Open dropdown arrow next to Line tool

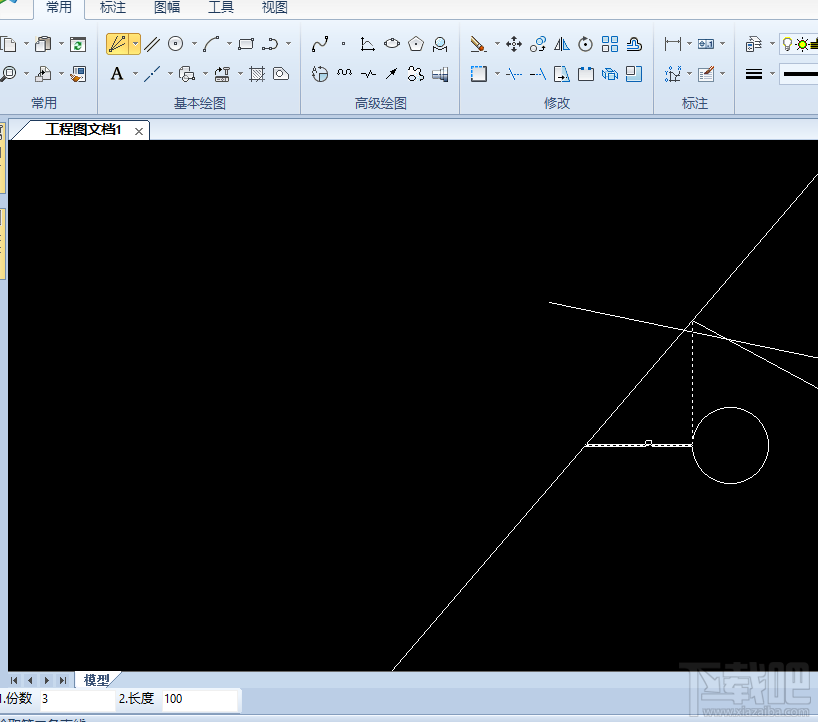[135, 44]
